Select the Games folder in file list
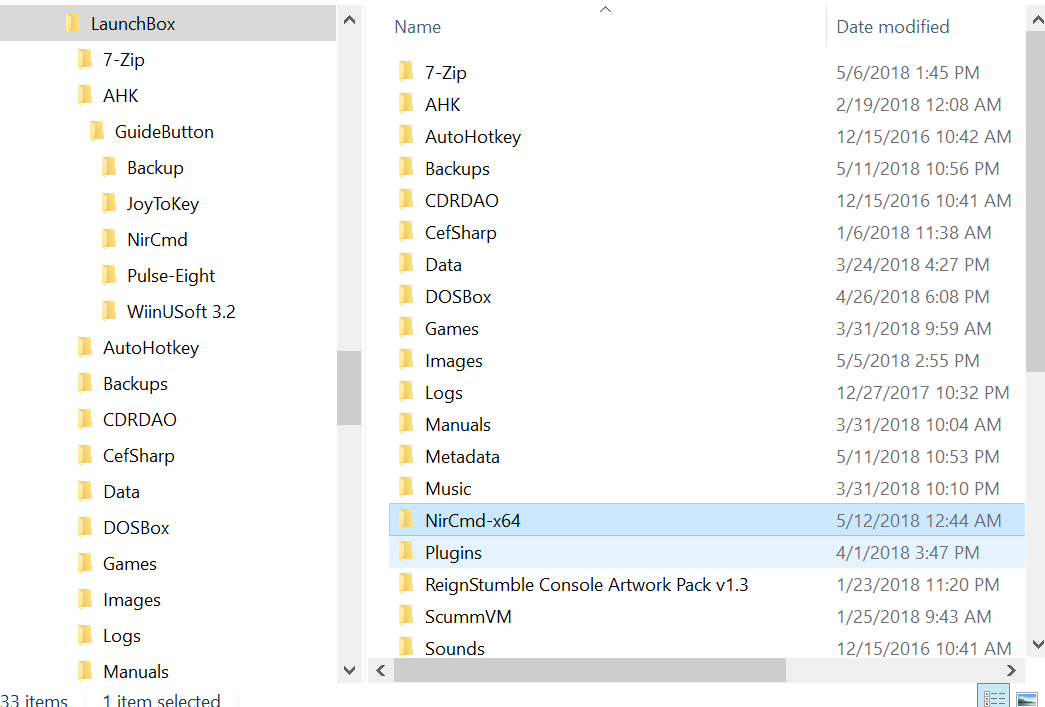This screenshot has width=1045, height=707. [452, 329]
